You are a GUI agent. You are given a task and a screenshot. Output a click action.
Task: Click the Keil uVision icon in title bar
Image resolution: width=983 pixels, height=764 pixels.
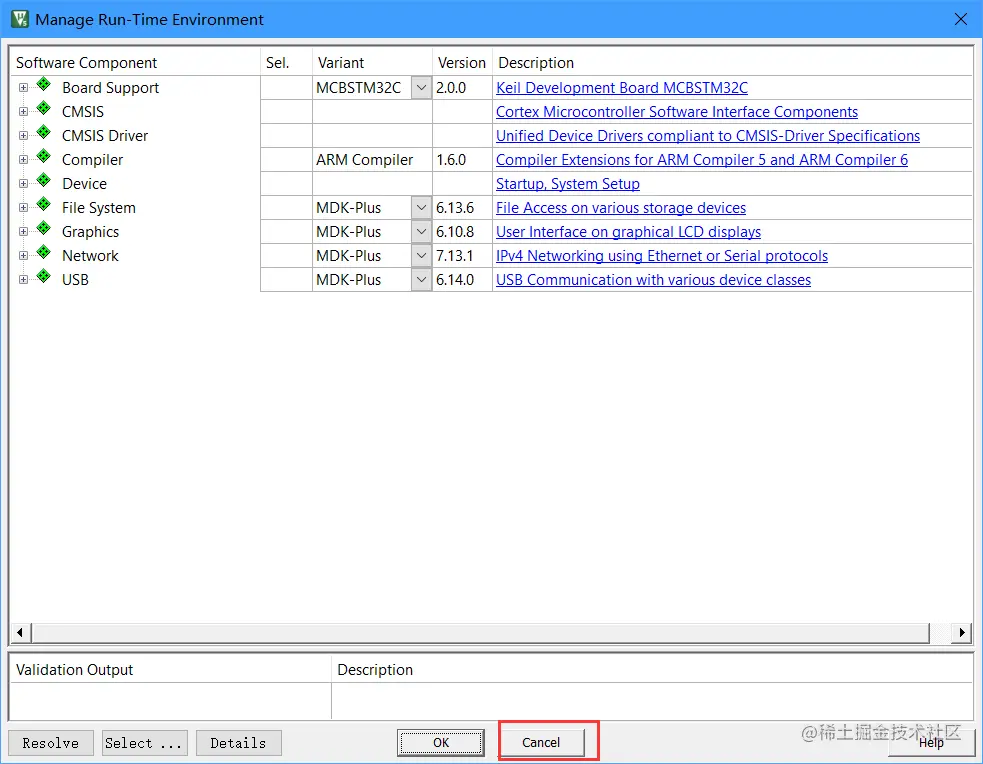(x=20, y=19)
